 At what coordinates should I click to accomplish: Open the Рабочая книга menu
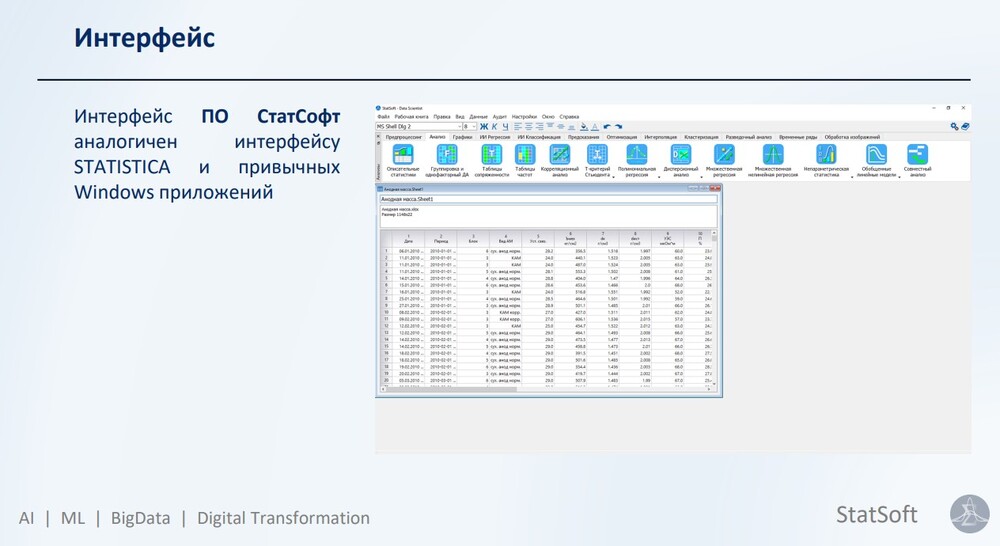[x=411, y=117]
